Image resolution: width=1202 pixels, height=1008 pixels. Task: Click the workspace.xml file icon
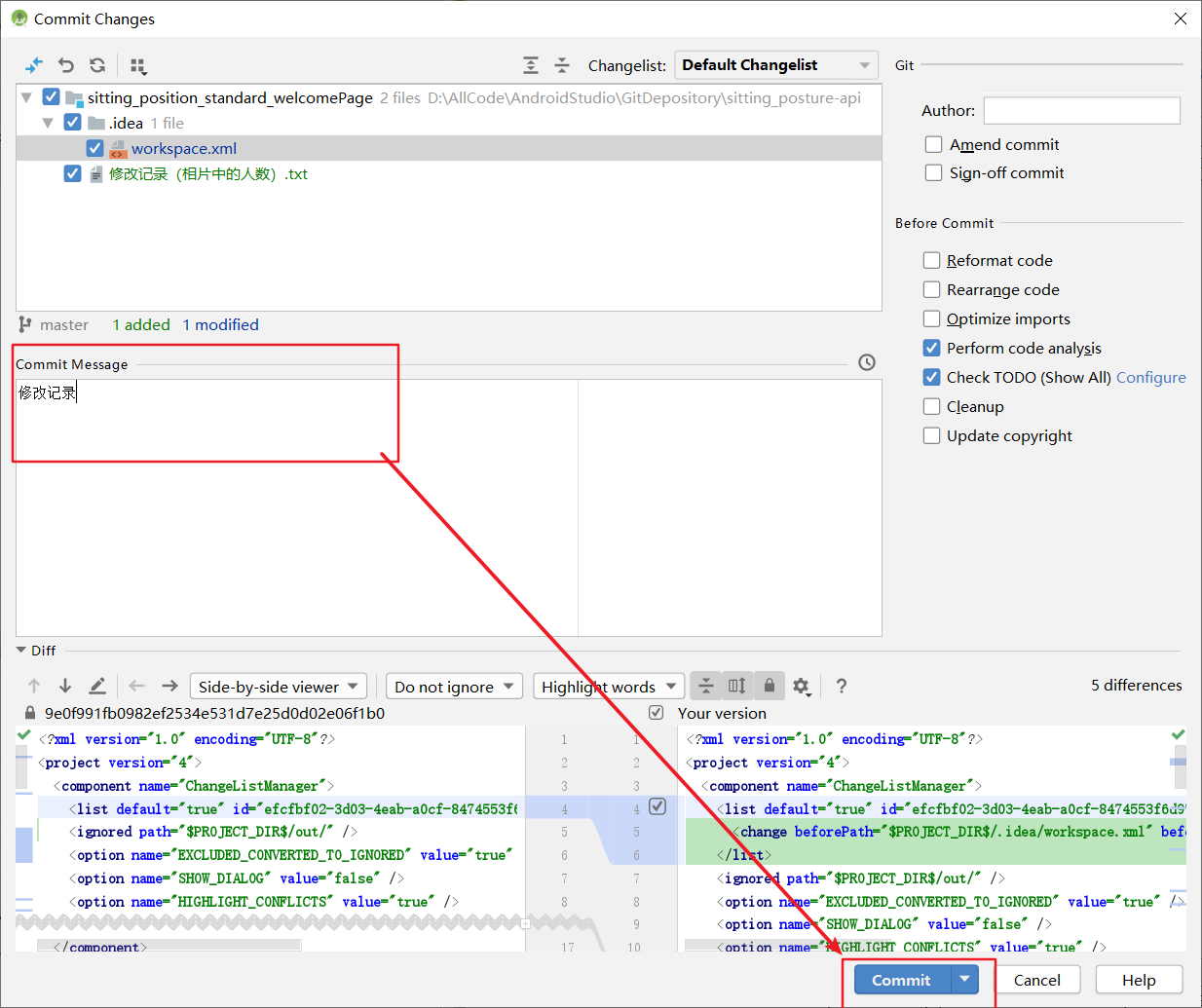118,148
